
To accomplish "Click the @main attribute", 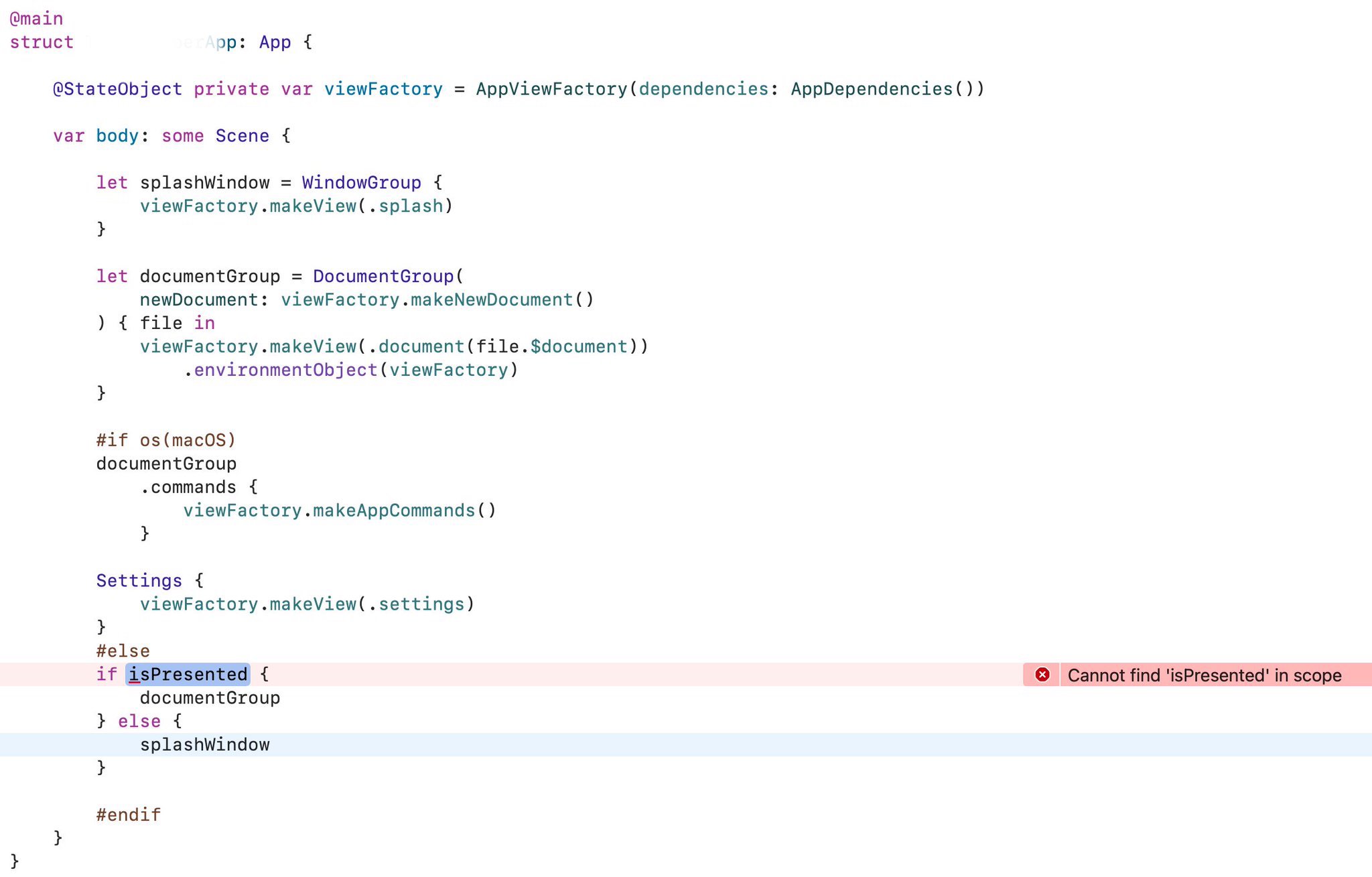I will pyautogui.click(x=36, y=19).
